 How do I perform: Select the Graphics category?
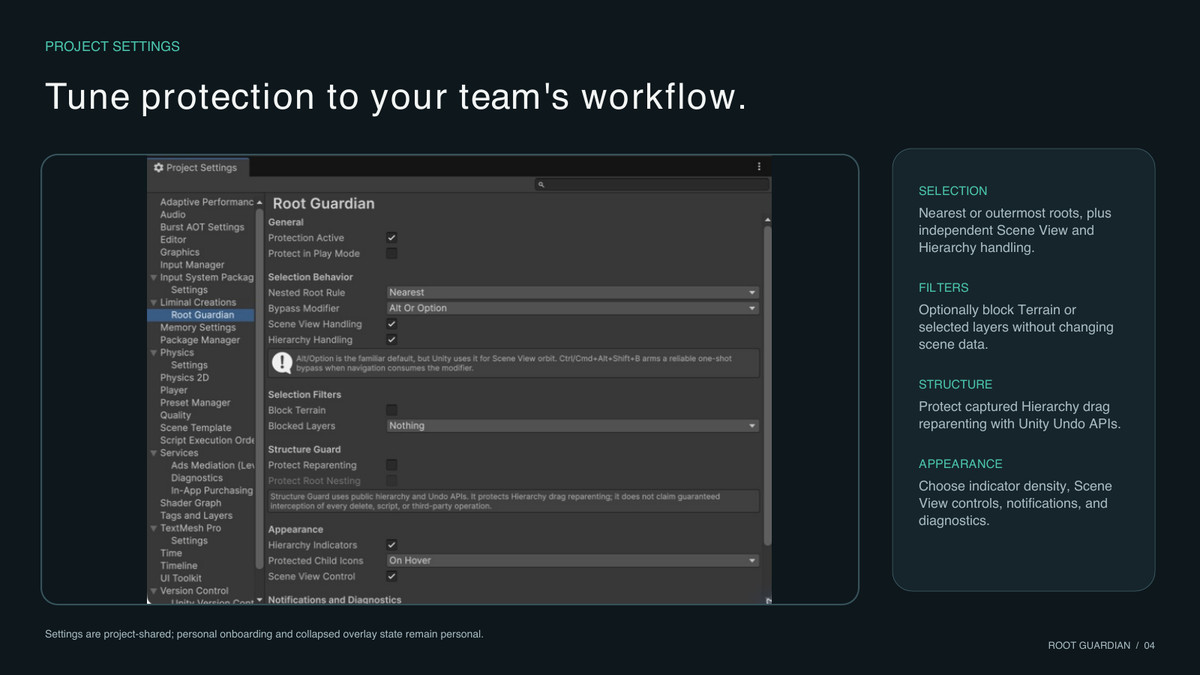180,252
